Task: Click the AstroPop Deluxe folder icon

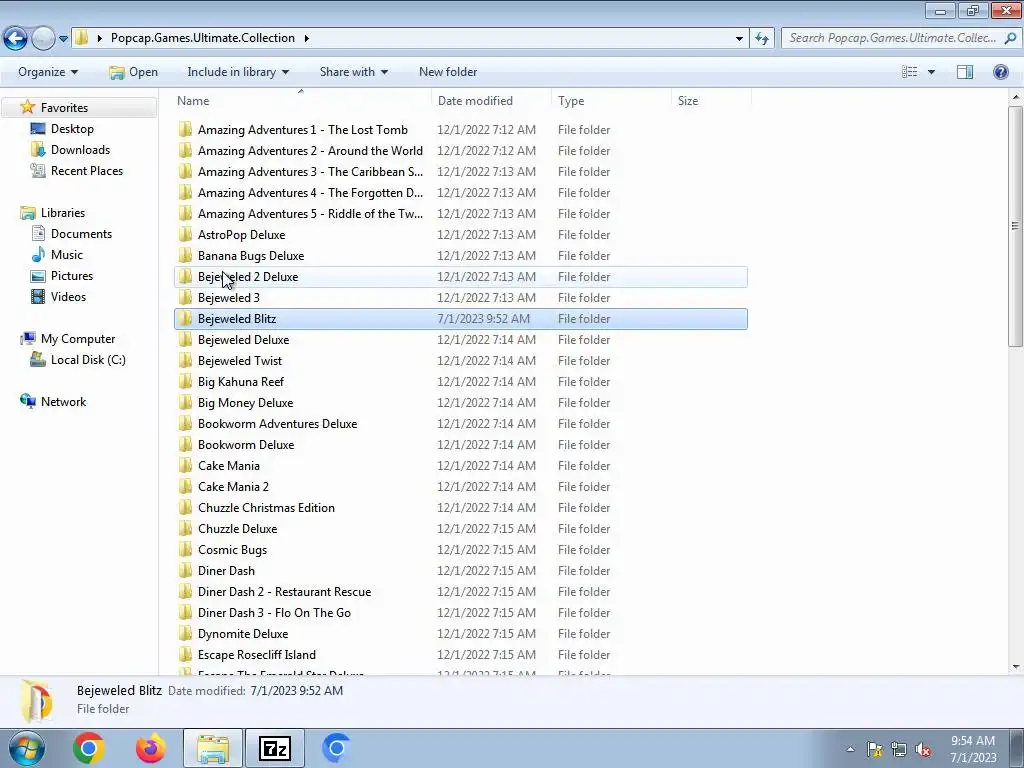Action: click(x=185, y=234)
